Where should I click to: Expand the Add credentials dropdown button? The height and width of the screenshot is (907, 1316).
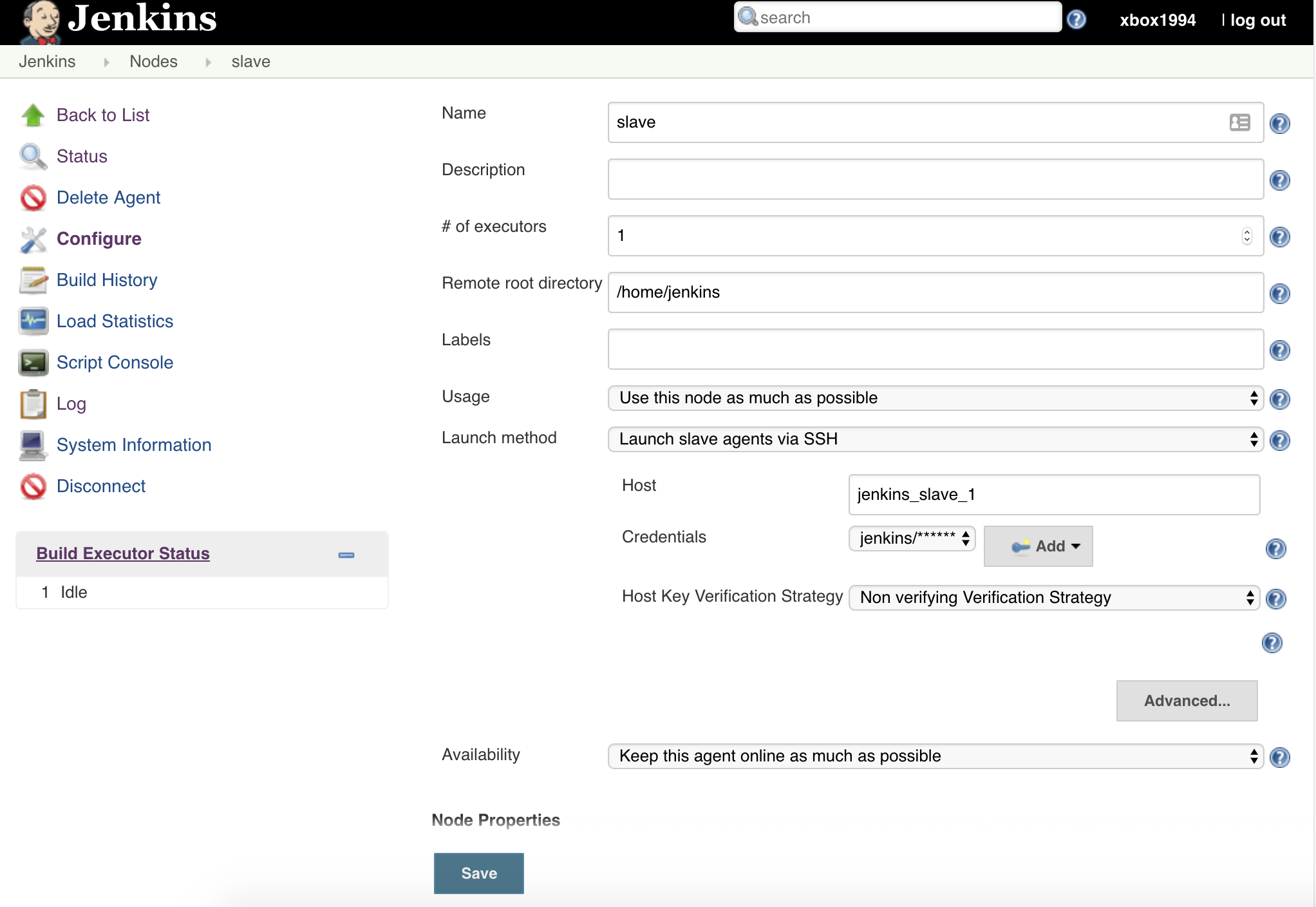(1038, 546)
